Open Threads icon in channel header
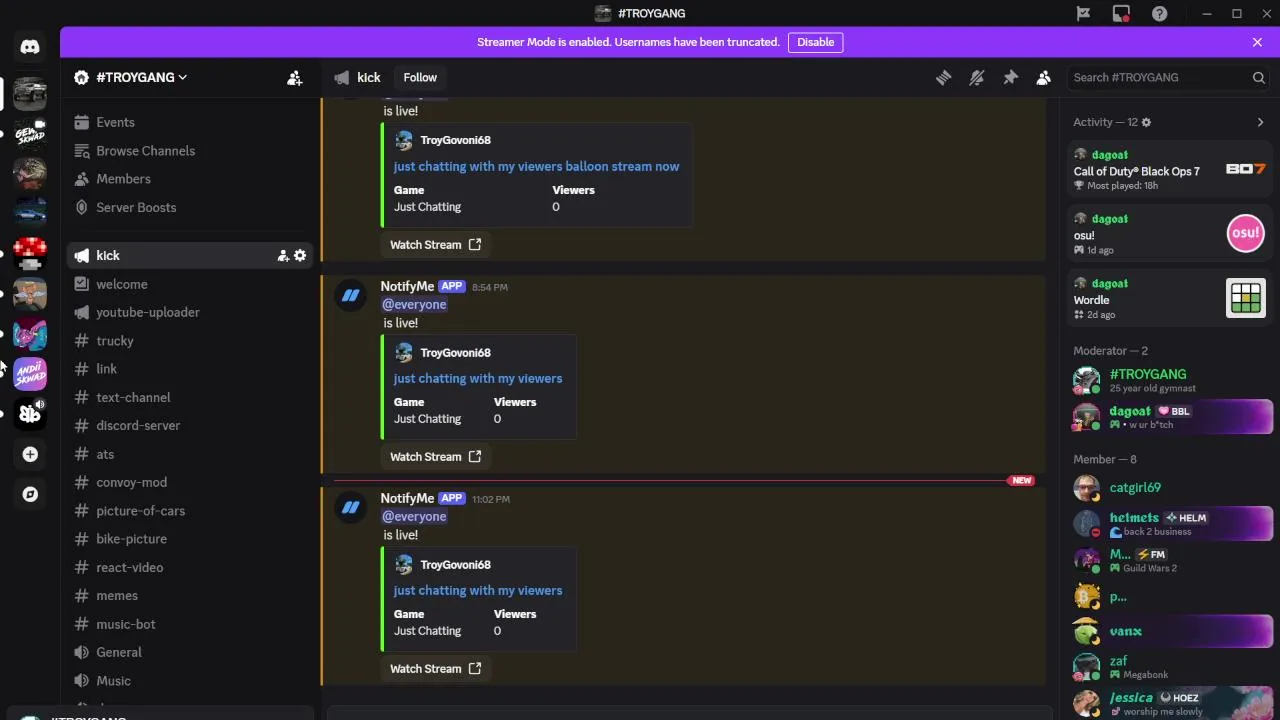The image size is (1280, 720). [943, 77]
